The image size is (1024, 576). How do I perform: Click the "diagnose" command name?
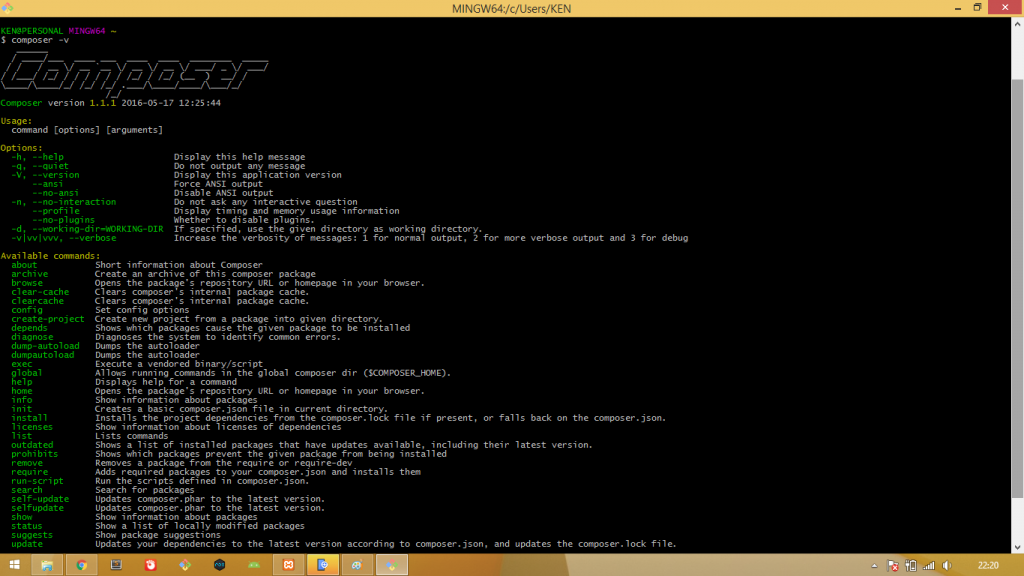[32, 337]
